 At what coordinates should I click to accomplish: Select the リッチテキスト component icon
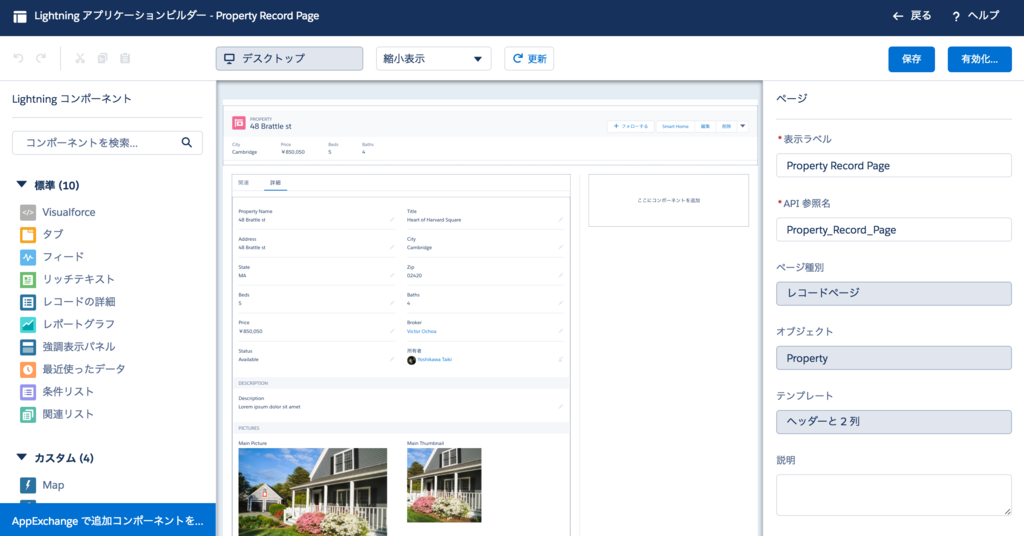point(27,279)
